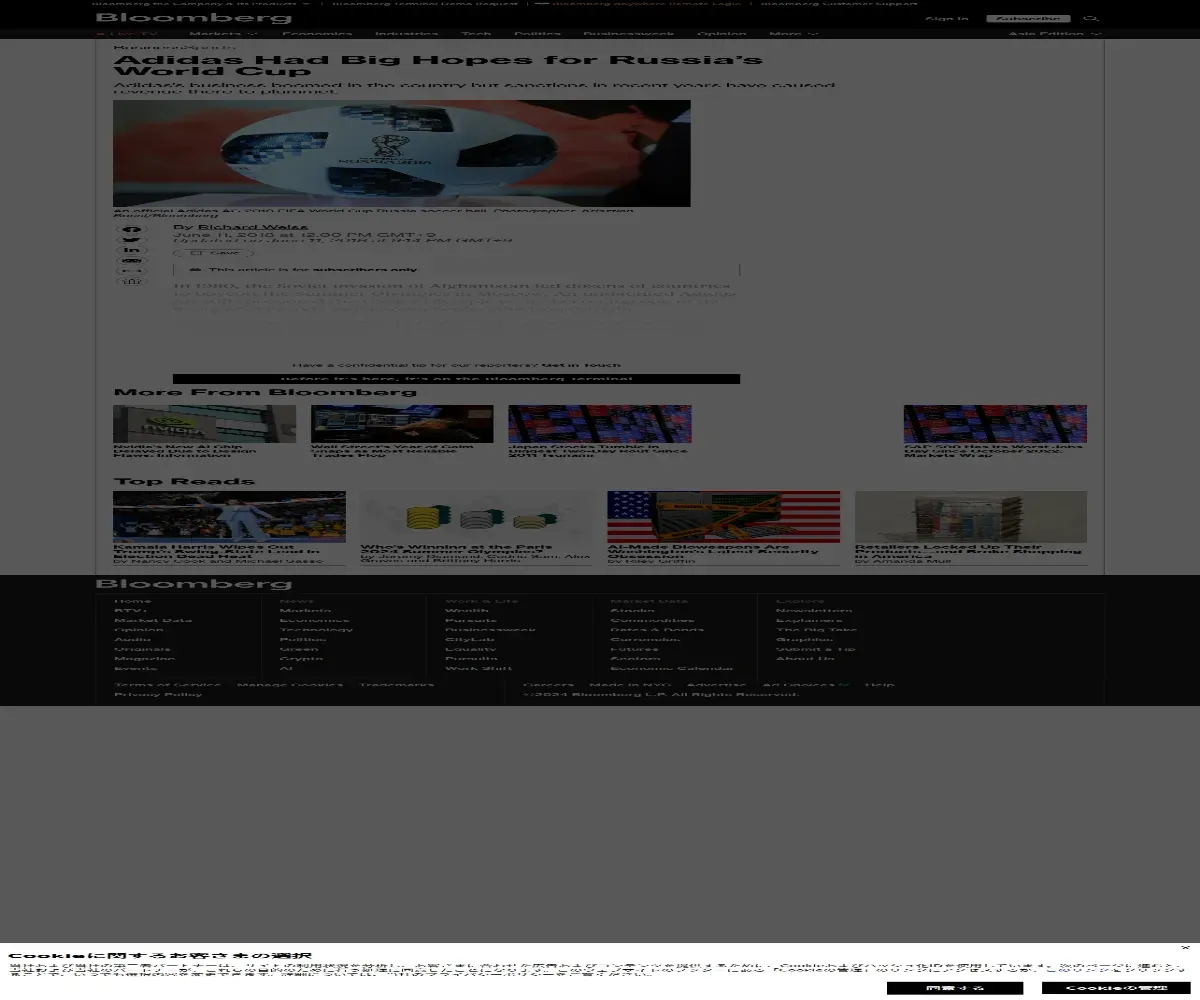Open The Big Take footer link
The image size is (1200, 1000).
(817, 630)
